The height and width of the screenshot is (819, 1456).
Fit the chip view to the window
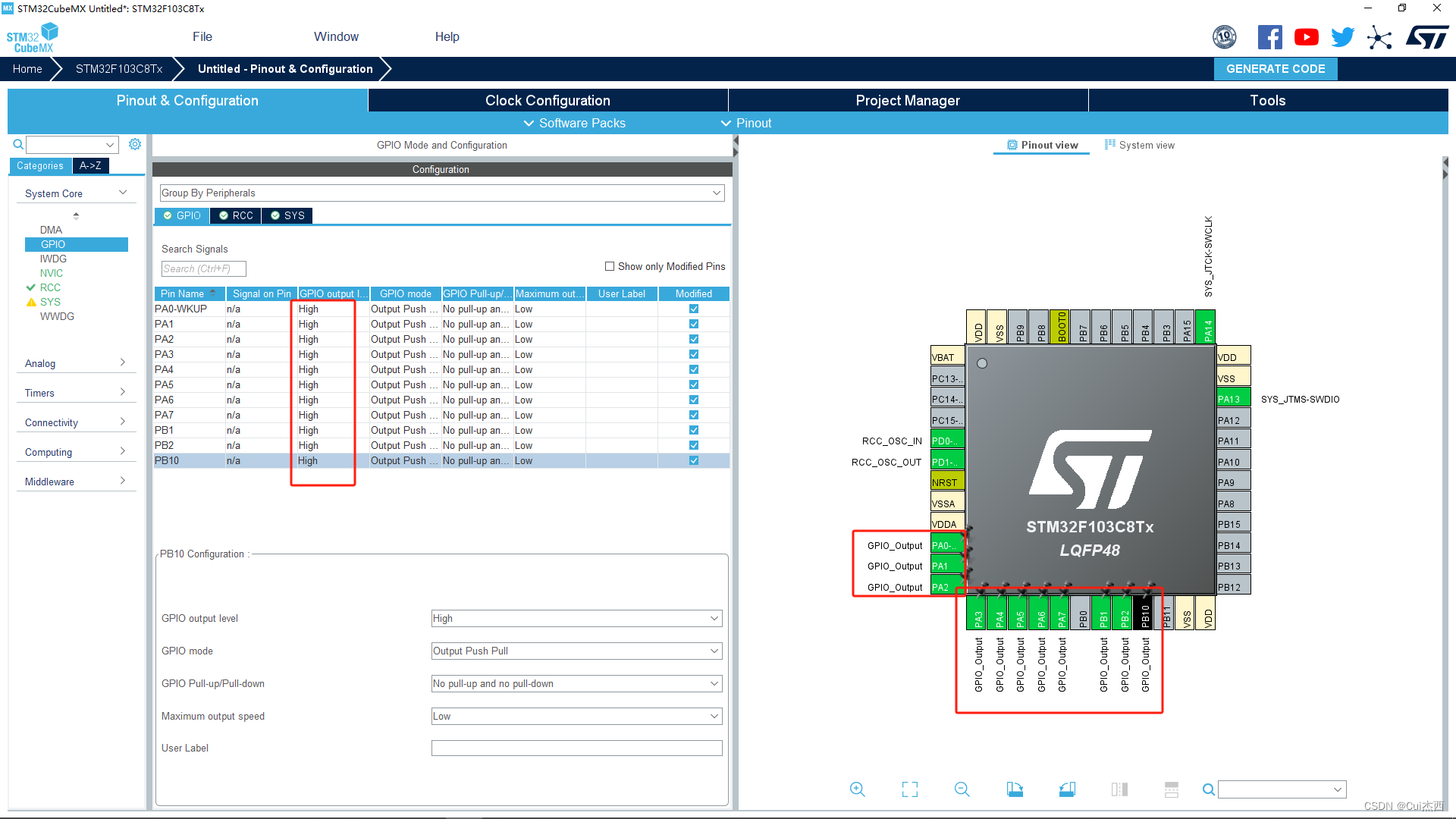click(910, 789)
